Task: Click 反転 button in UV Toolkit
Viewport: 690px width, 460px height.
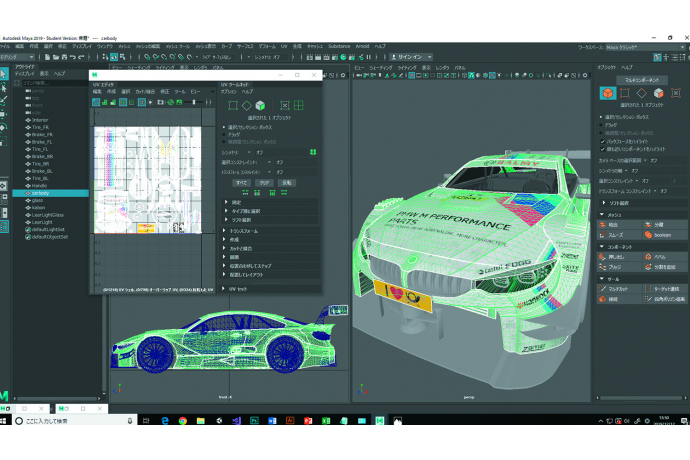Action: [x=287, y=183]
